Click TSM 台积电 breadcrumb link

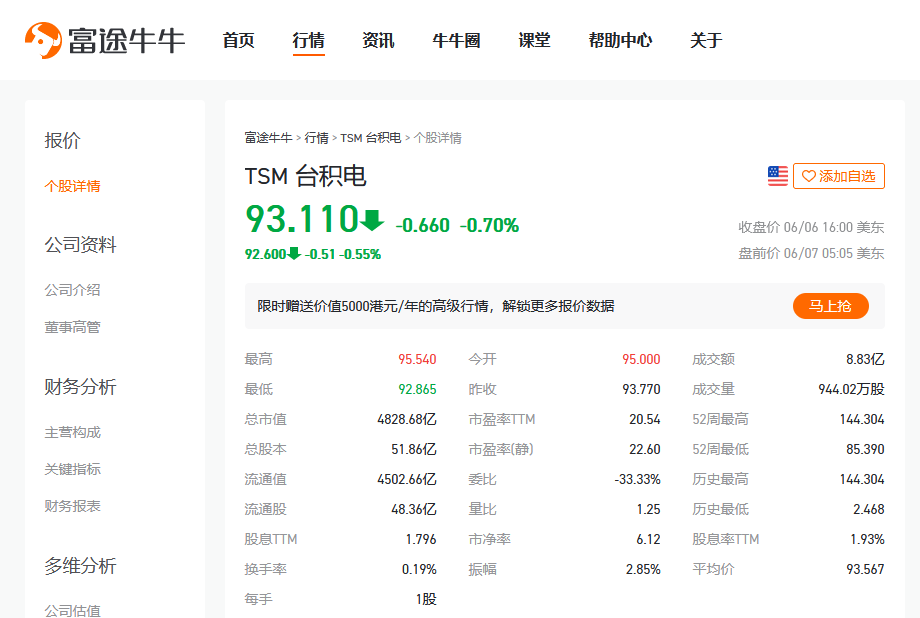point(370,137)
